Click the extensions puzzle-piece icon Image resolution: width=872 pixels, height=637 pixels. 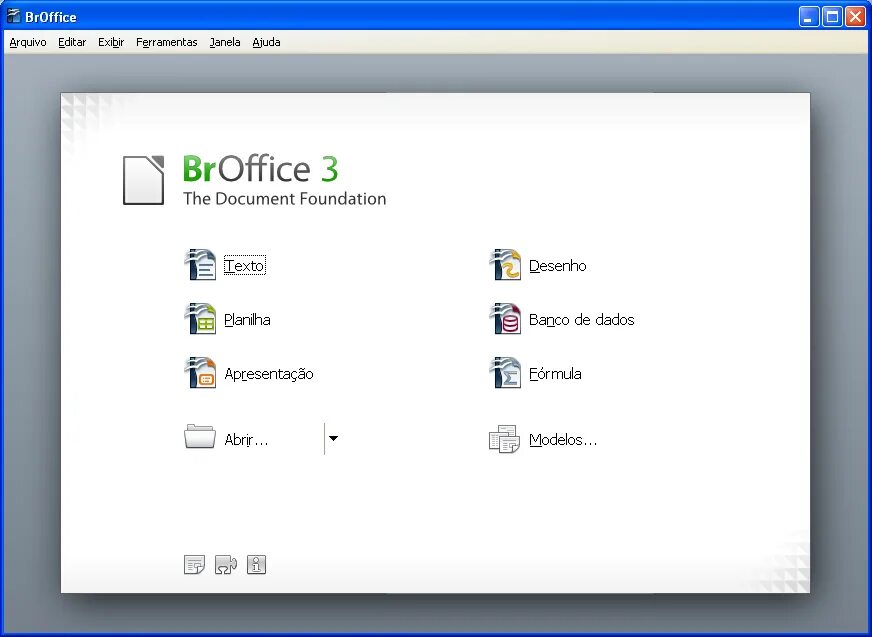click(x=226, y=565)
